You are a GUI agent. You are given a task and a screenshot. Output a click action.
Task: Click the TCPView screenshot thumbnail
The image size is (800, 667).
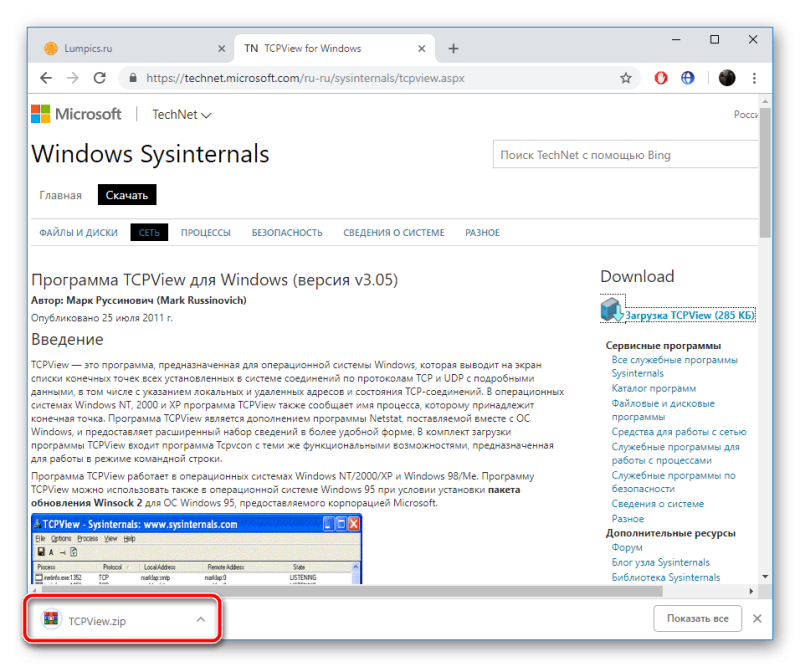[196, 549]
